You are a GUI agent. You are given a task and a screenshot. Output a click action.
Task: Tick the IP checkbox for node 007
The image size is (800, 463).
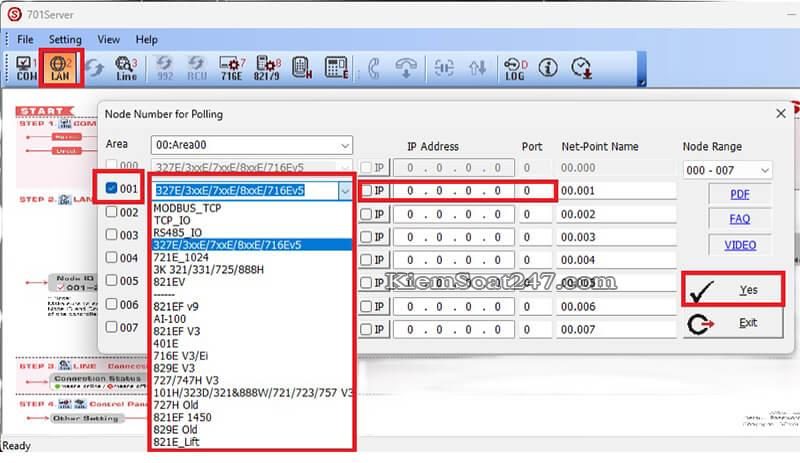[366, 329]
